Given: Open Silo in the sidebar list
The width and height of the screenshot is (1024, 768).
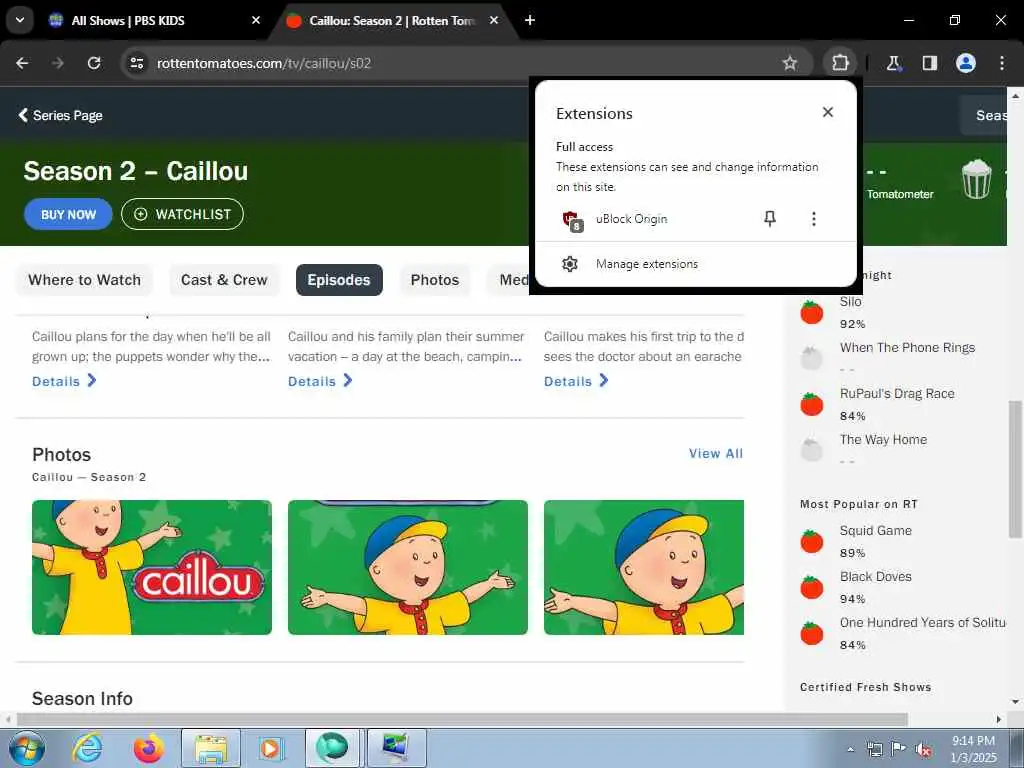Looking at the screenshot, I should coord(850,302).
